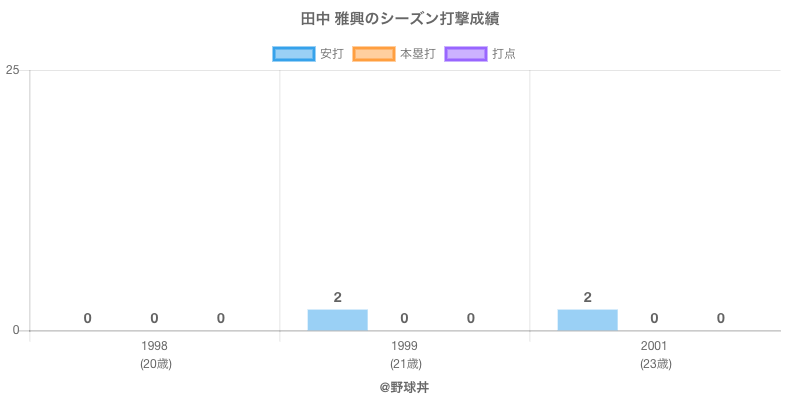Click the (21歳) age label

(x=405, y=363)
